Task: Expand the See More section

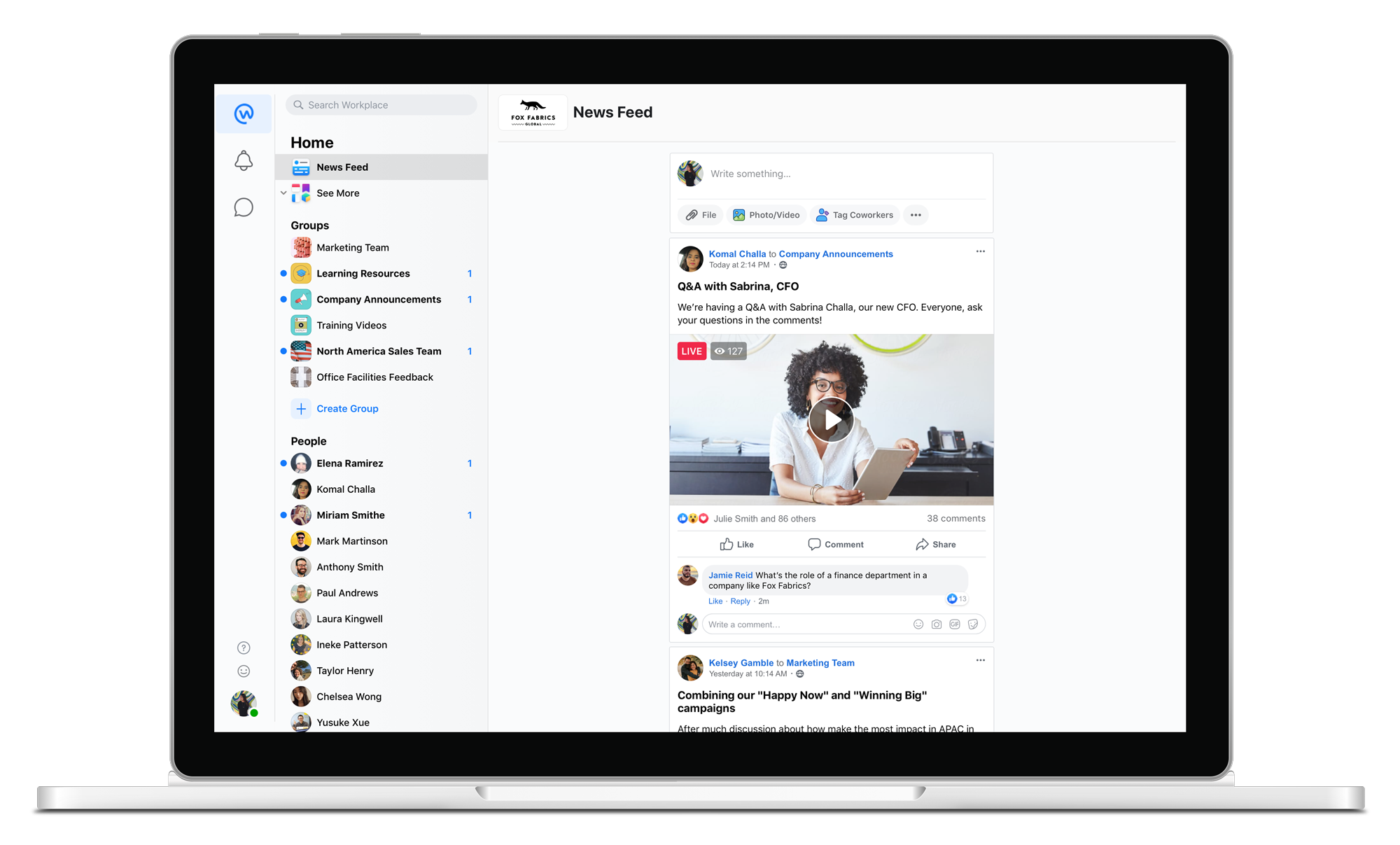Action: tap(337, 193)
